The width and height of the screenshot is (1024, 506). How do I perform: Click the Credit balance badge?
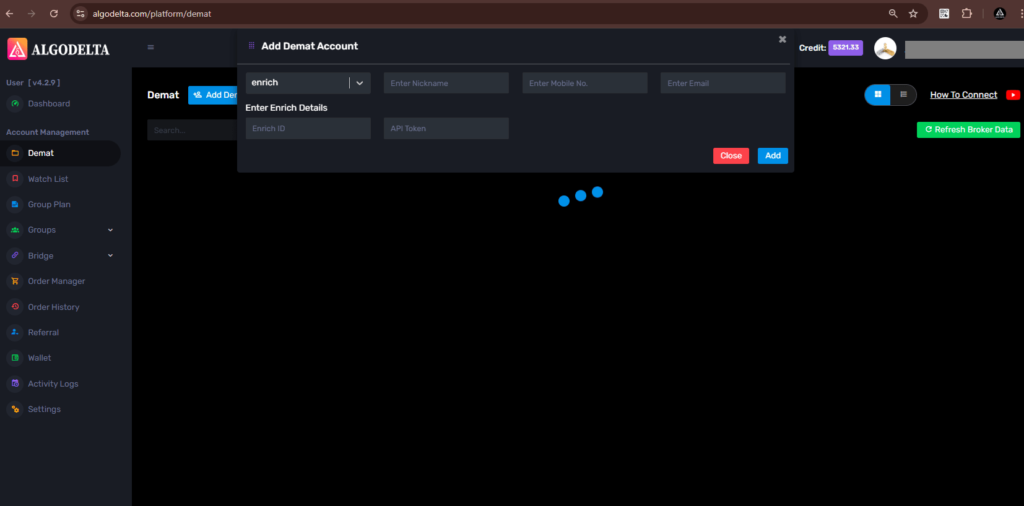click(846, 48)
